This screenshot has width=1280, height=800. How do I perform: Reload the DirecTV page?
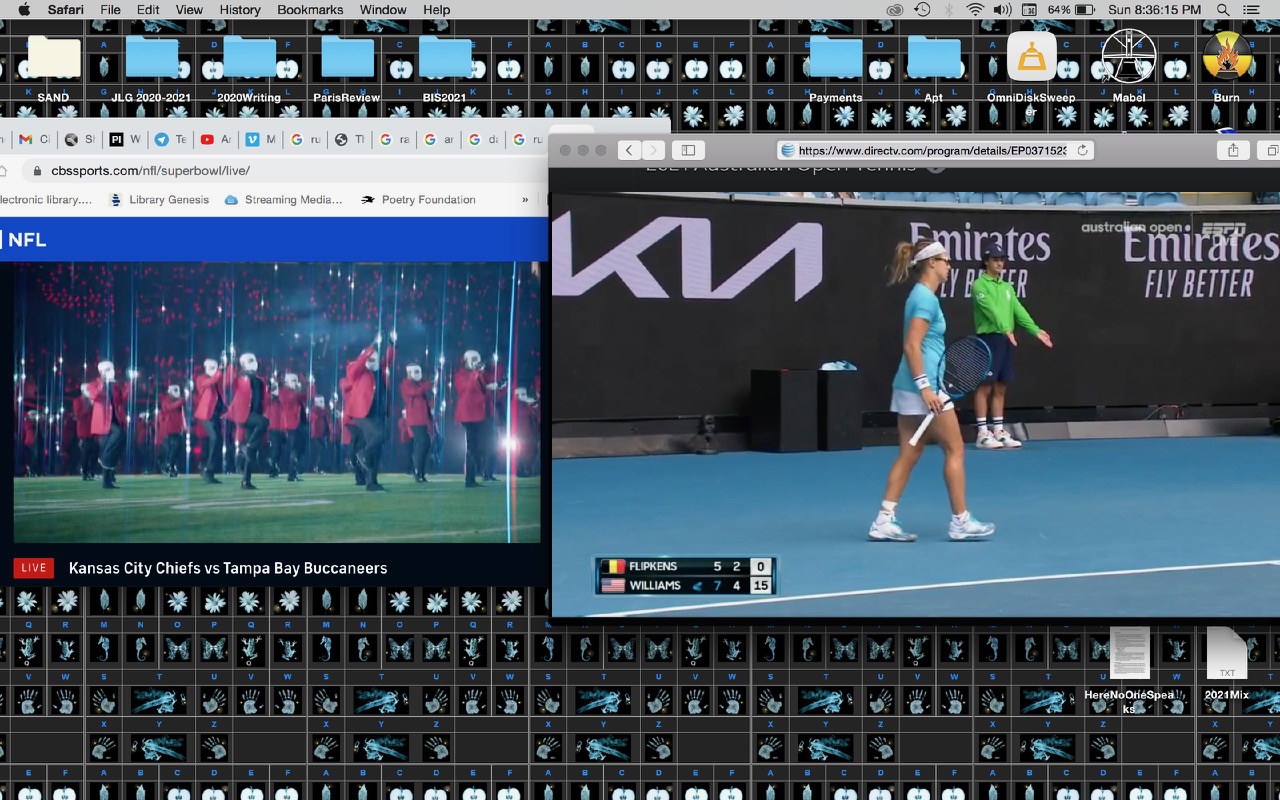click(x=1083, y=150)
